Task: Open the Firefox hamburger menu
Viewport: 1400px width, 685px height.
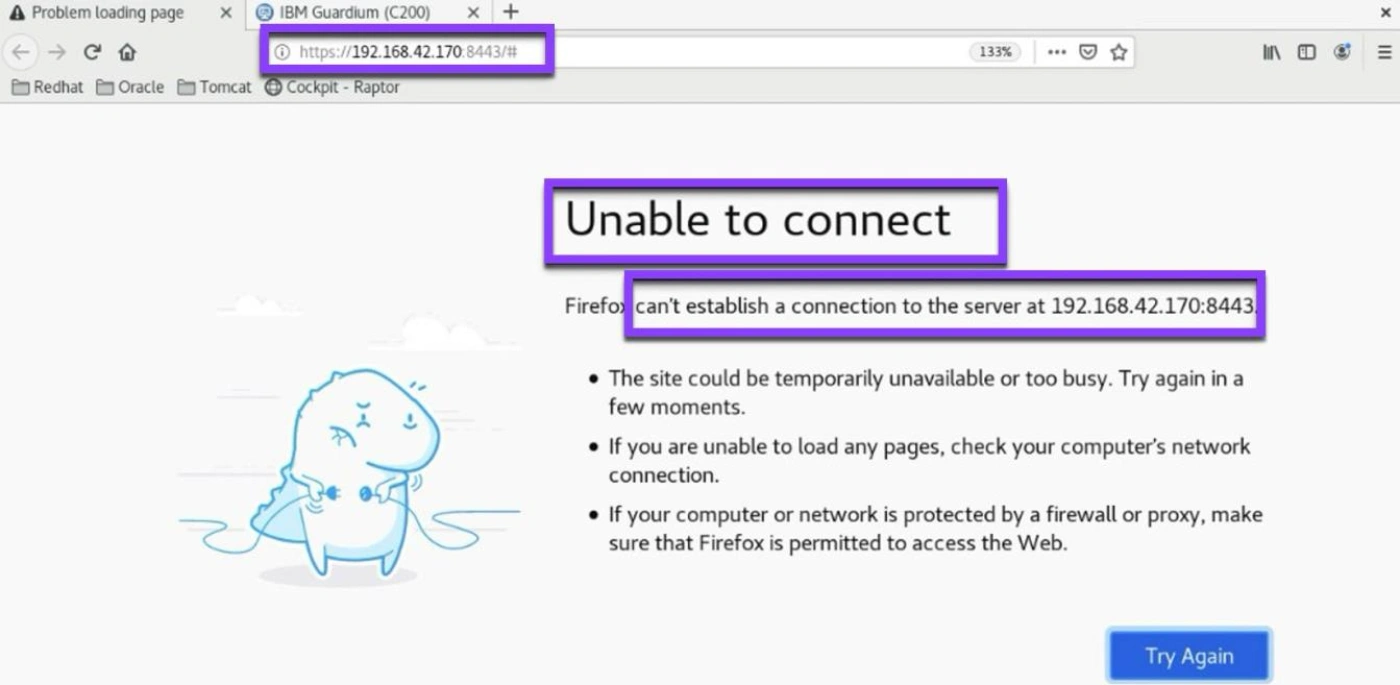Action: coord(1384,52)
